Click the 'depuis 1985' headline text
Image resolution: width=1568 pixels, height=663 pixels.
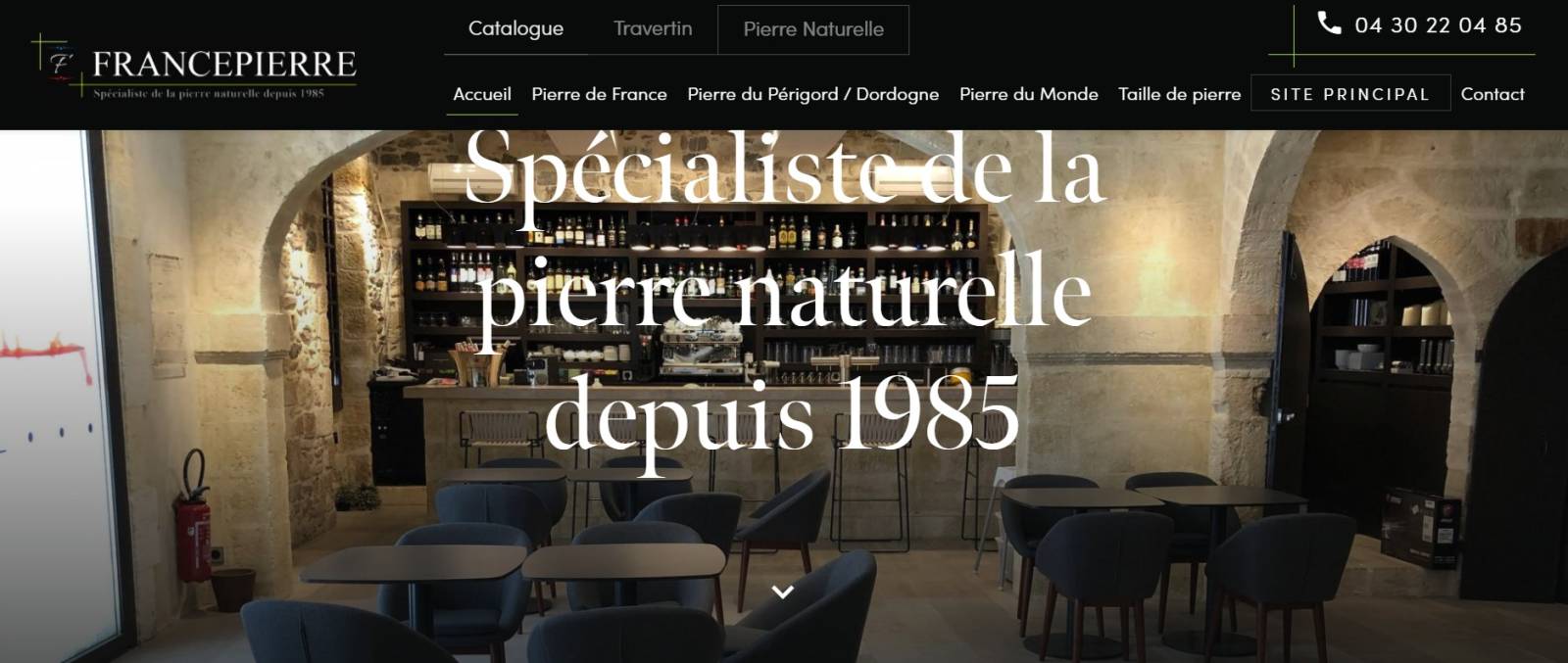tap(782, 416)
